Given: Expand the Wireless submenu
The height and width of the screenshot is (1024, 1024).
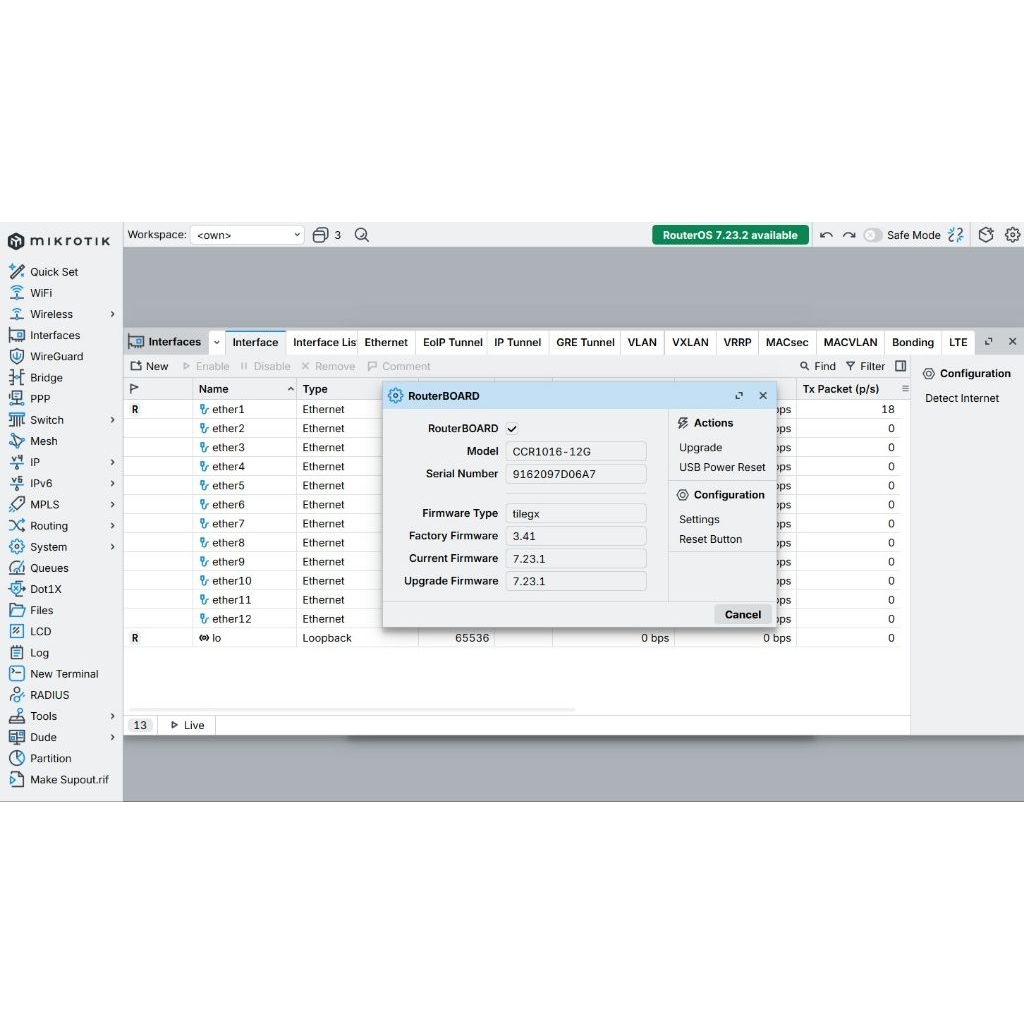Looking at the screenshot, I should (x=112, y=314).
